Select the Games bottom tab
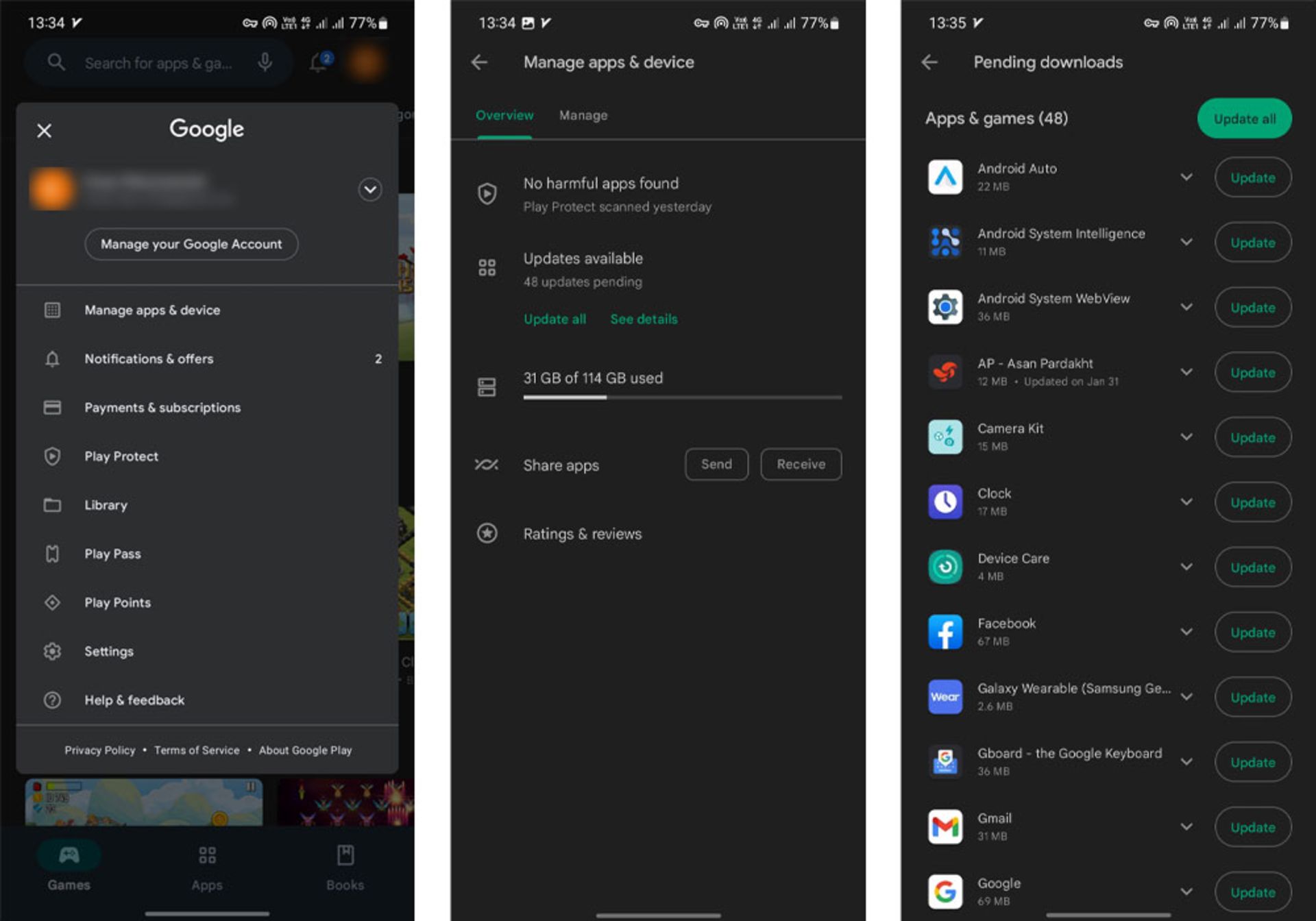Viewport: 1316px width, 921px height. coord(69,868)
